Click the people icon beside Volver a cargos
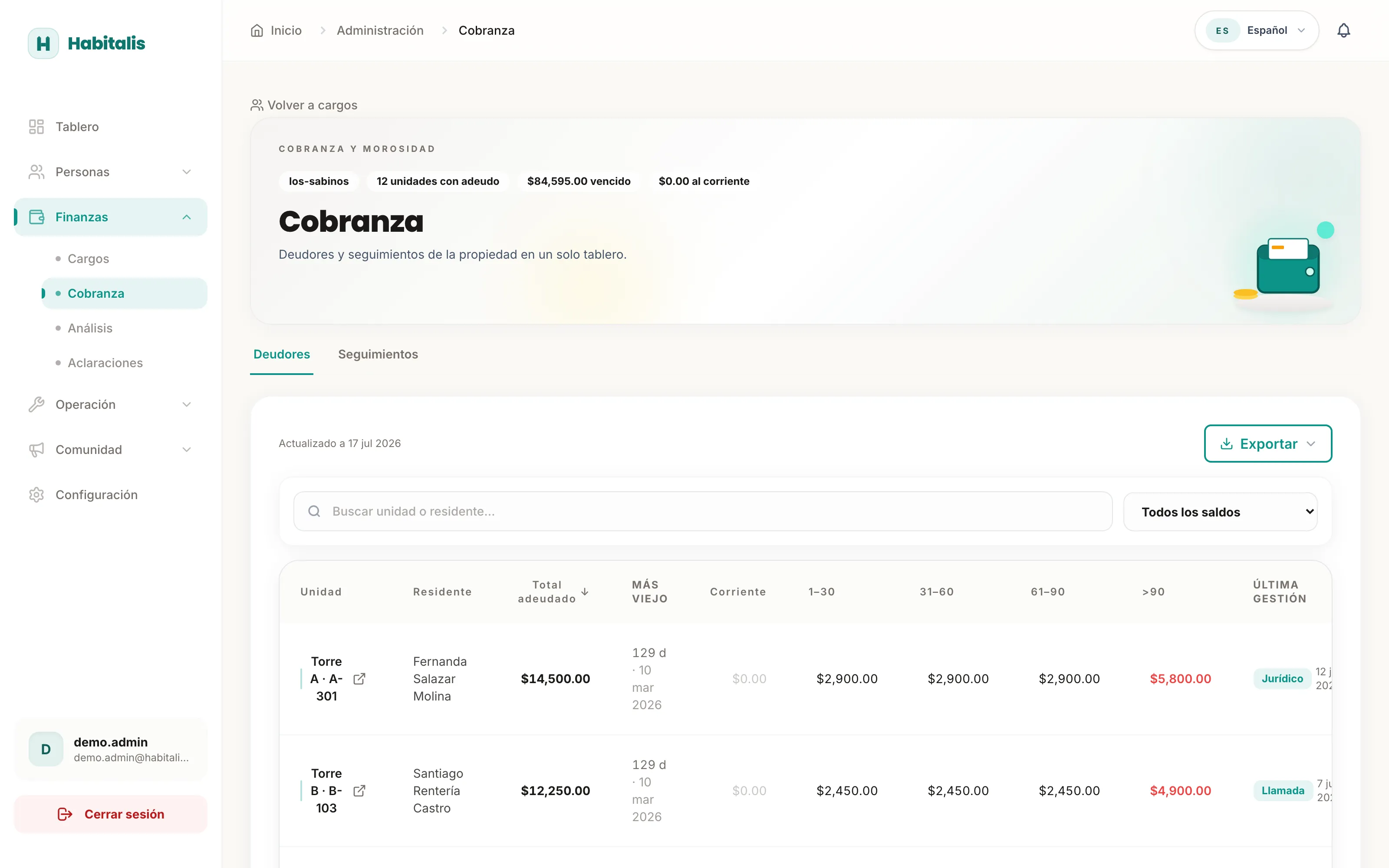The image size is (1389, 868). (x=257, y=105)
